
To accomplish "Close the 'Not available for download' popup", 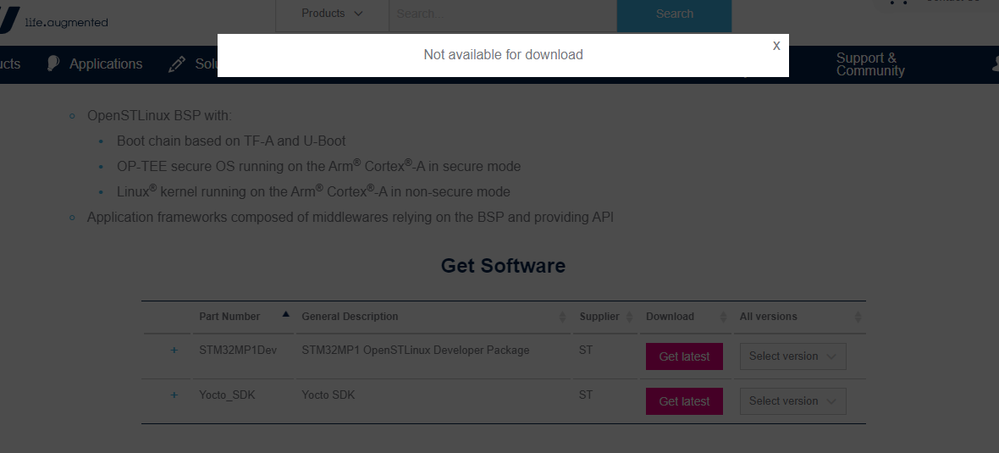I will click(x=776, y=46).
